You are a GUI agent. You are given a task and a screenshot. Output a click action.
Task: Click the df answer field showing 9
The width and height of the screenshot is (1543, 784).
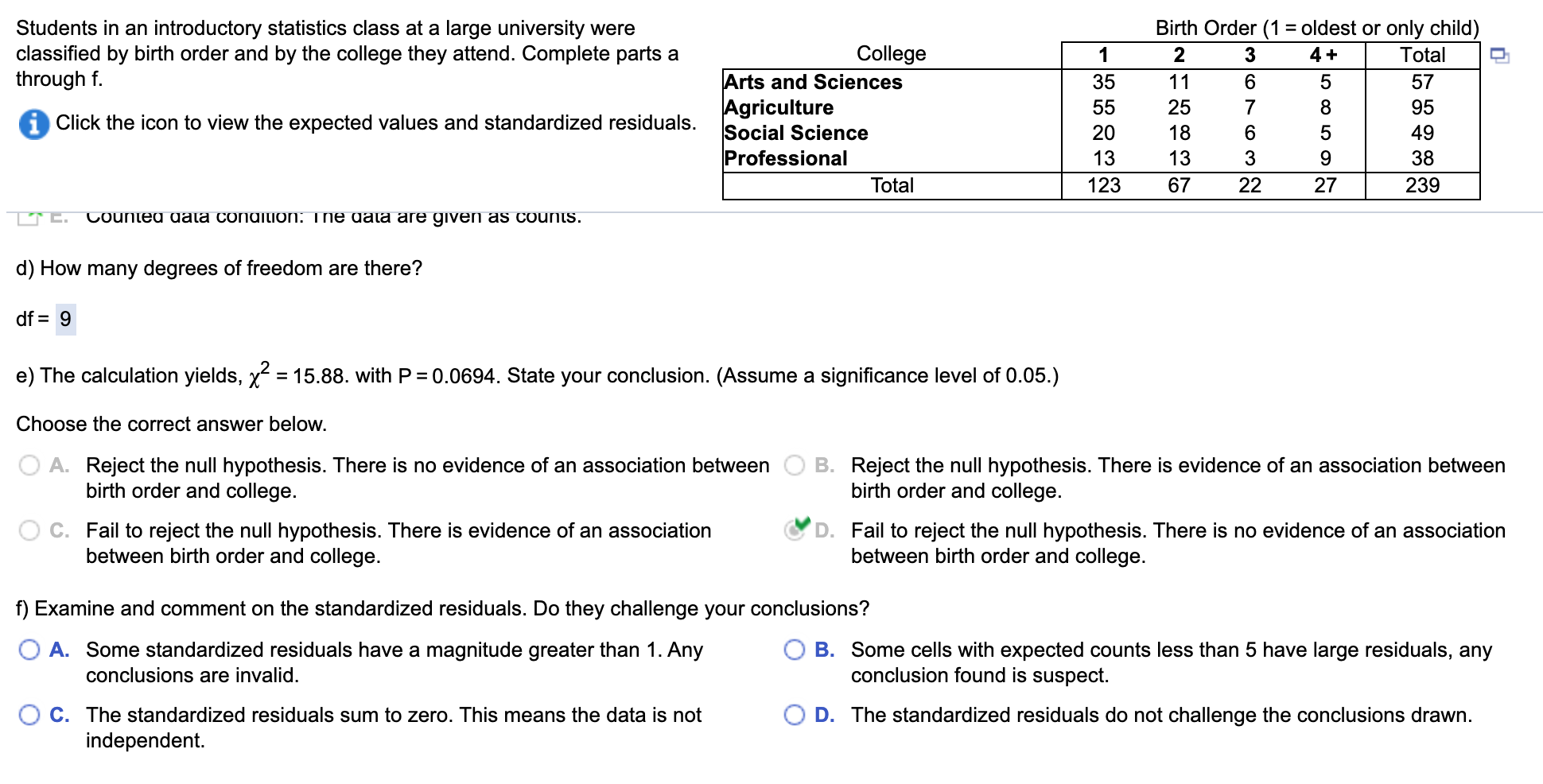67,319
